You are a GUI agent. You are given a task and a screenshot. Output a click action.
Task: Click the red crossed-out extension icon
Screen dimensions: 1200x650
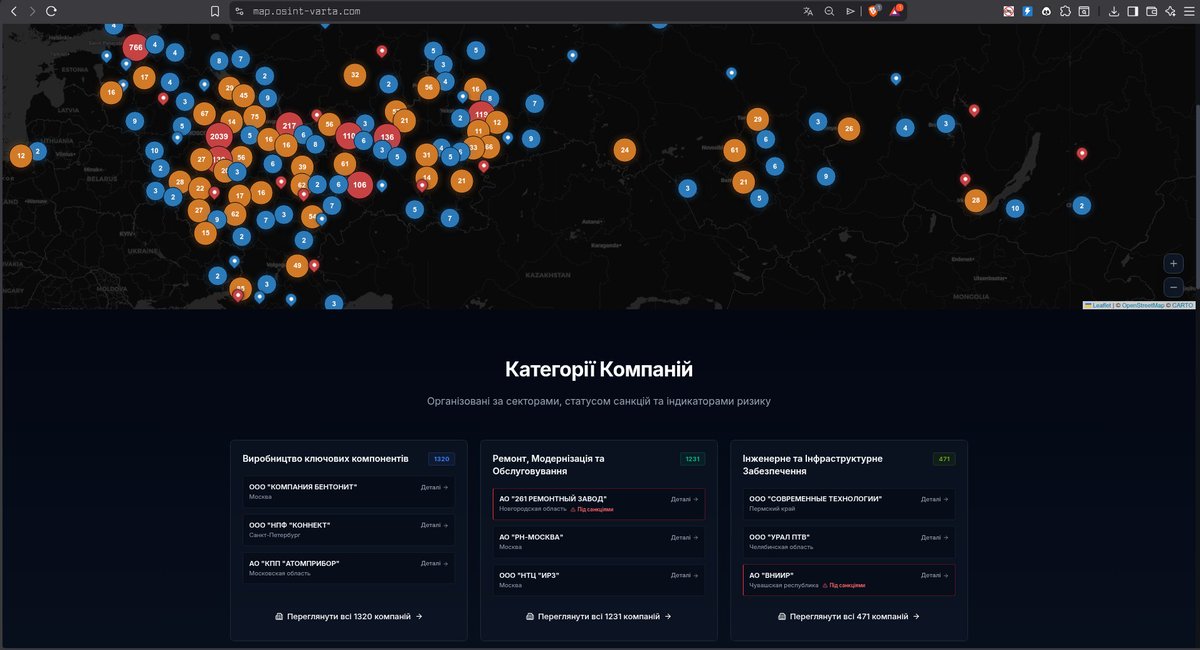1009,11
